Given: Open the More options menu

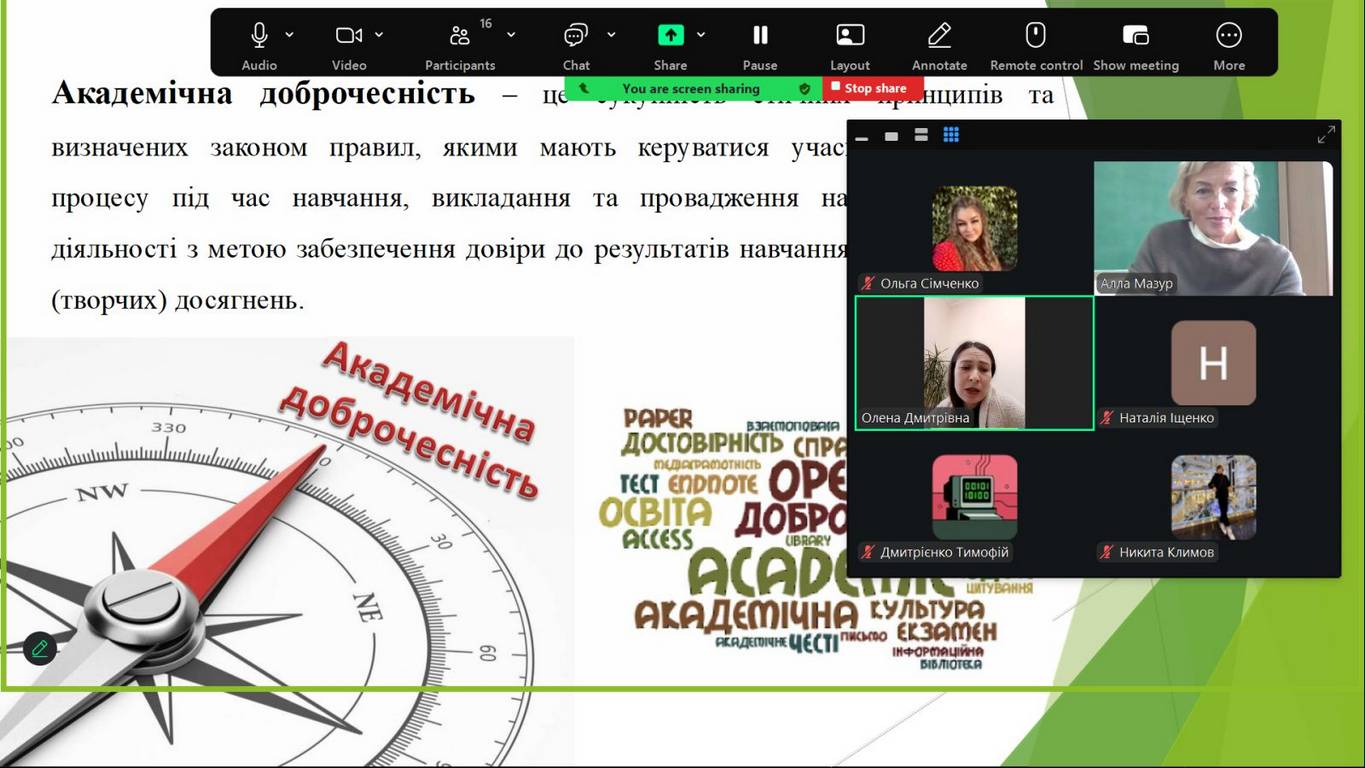Looking at the screenshot, I should pos(1229,36).
